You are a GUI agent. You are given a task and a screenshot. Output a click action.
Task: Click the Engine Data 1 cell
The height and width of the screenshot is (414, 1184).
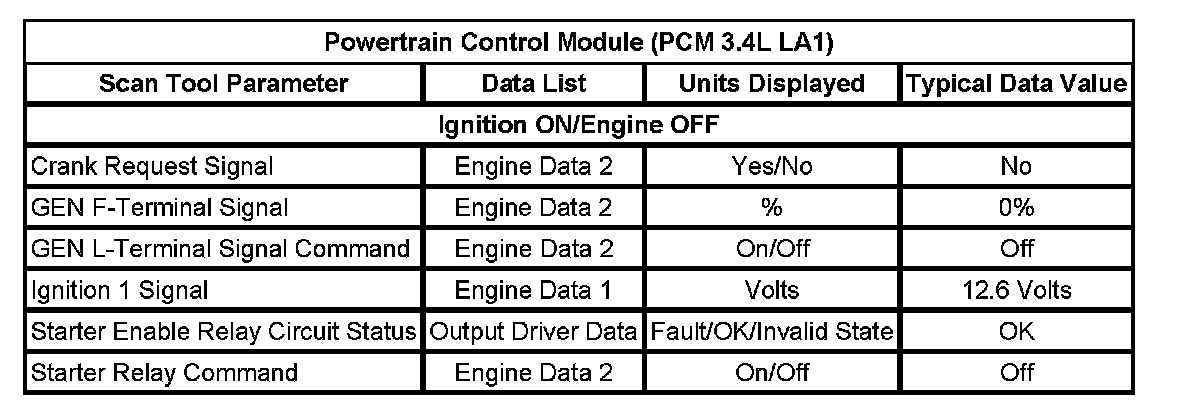534,291
